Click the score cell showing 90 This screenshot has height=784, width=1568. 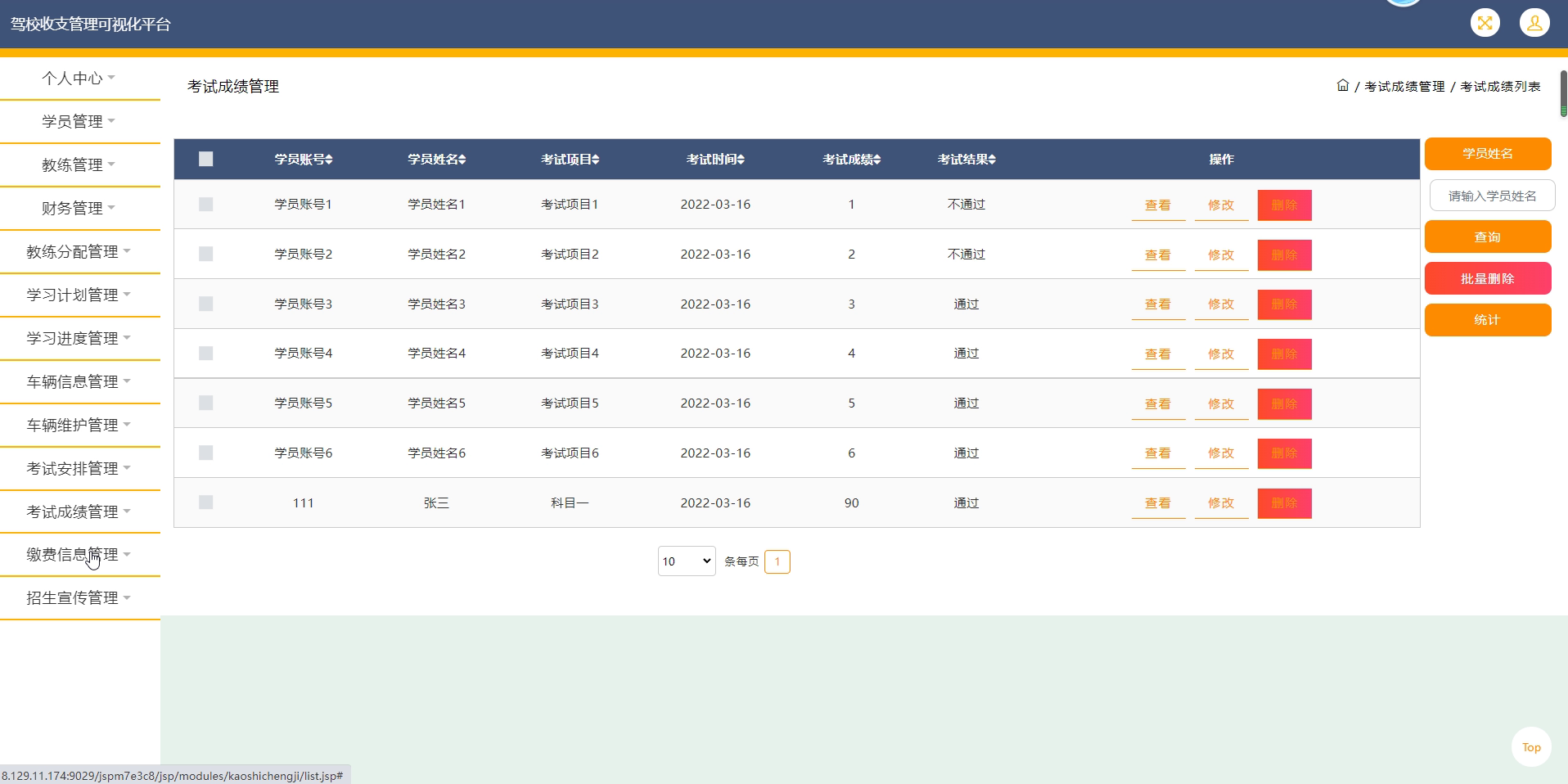(x=852, y=503)
